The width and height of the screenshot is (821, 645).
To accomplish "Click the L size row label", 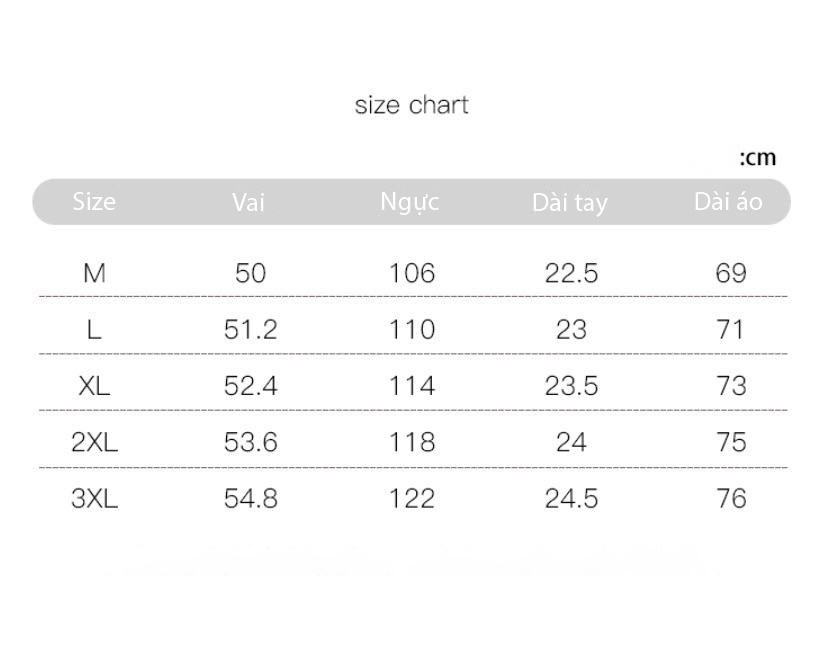I will coord(94,330).
